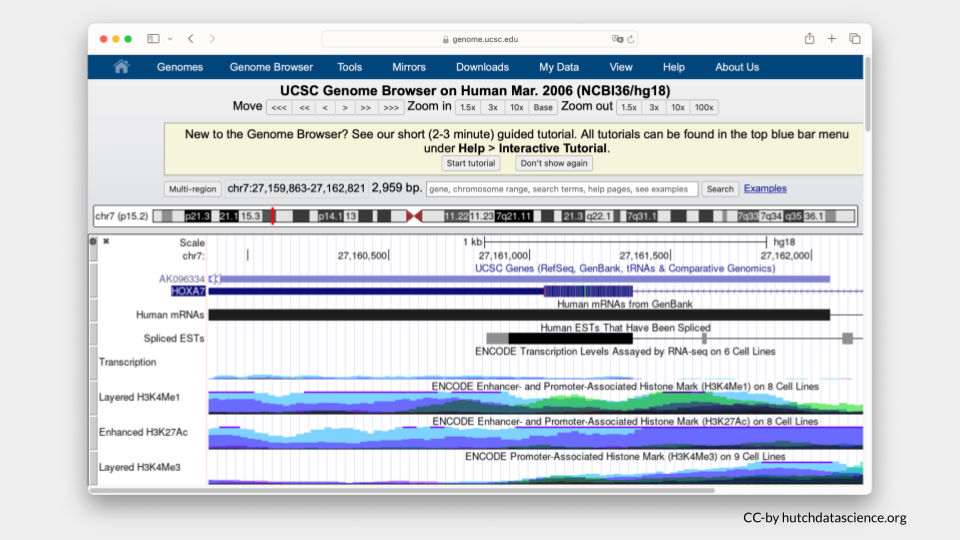Click the vertical page scrollbar
This screenshot has width=960, height=540.
[867, 92]
